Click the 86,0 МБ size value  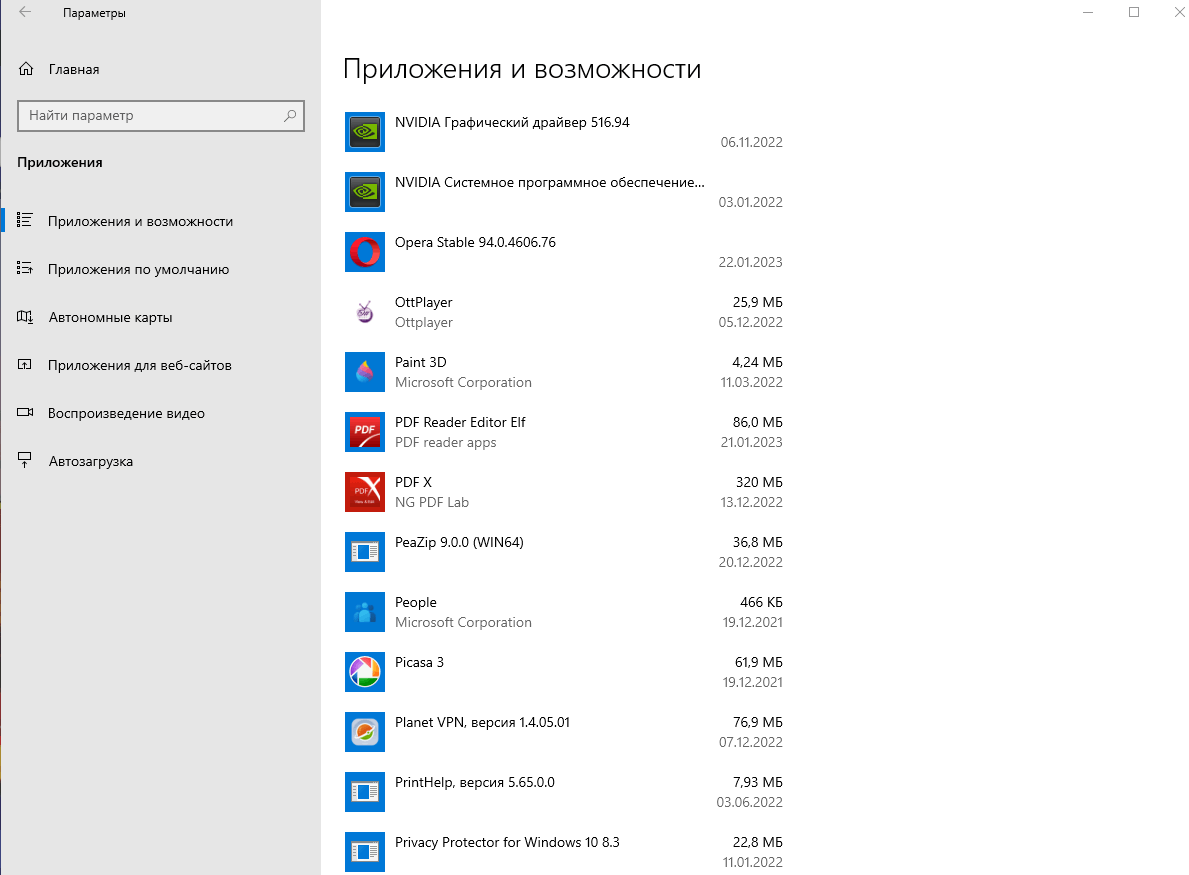[x=758, y=422]
